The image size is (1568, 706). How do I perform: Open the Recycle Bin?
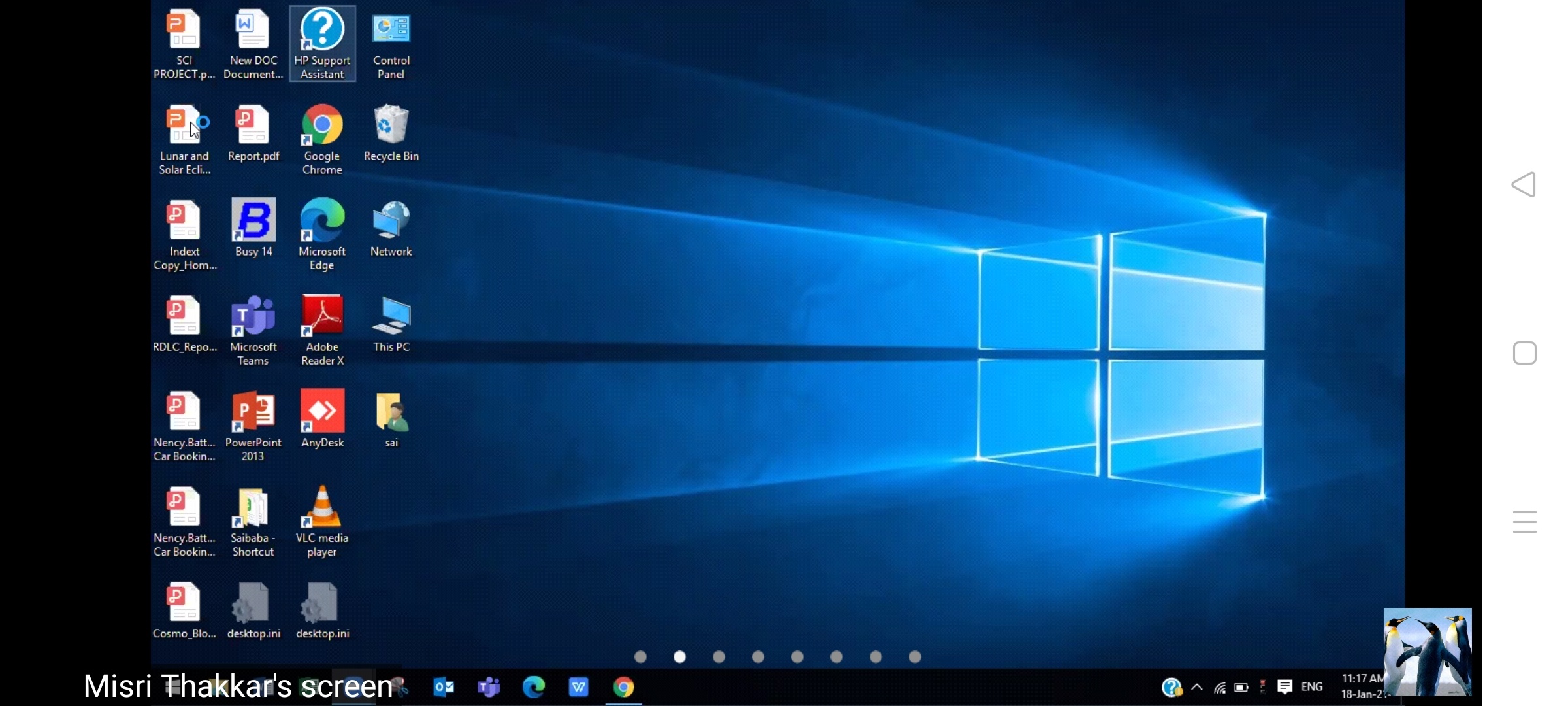click(x=391, y=133)
